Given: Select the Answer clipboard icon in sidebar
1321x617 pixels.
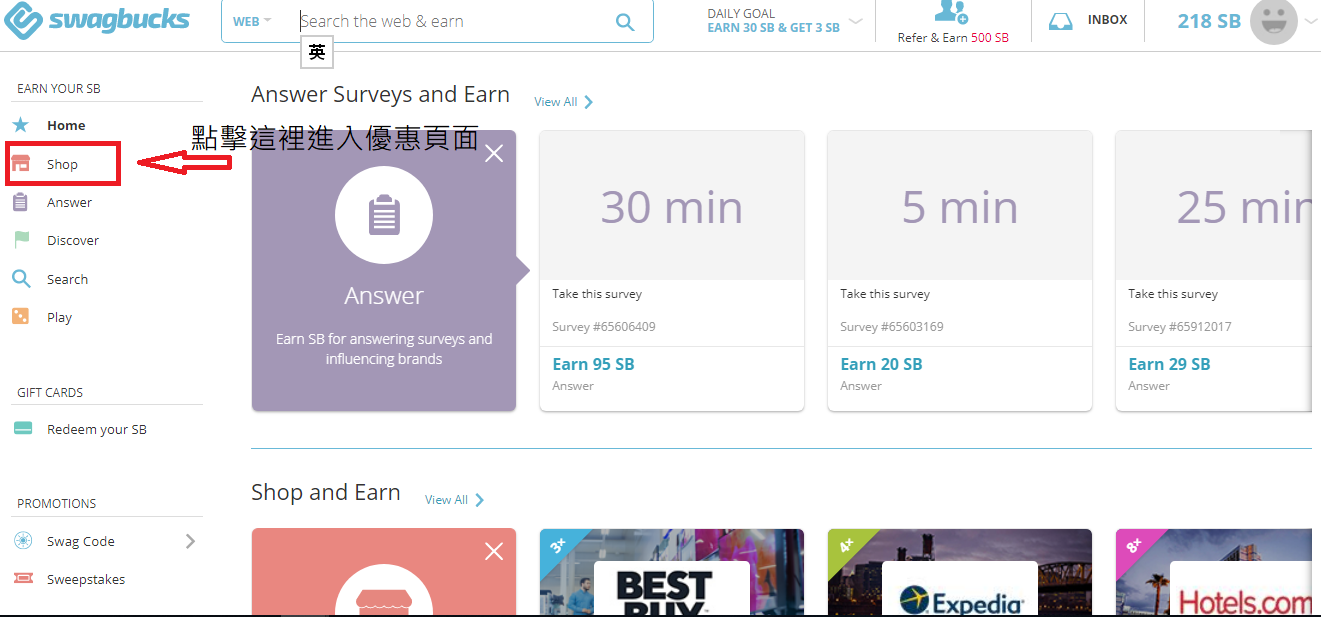Looking at the screenshot, I should pos(21,202).
